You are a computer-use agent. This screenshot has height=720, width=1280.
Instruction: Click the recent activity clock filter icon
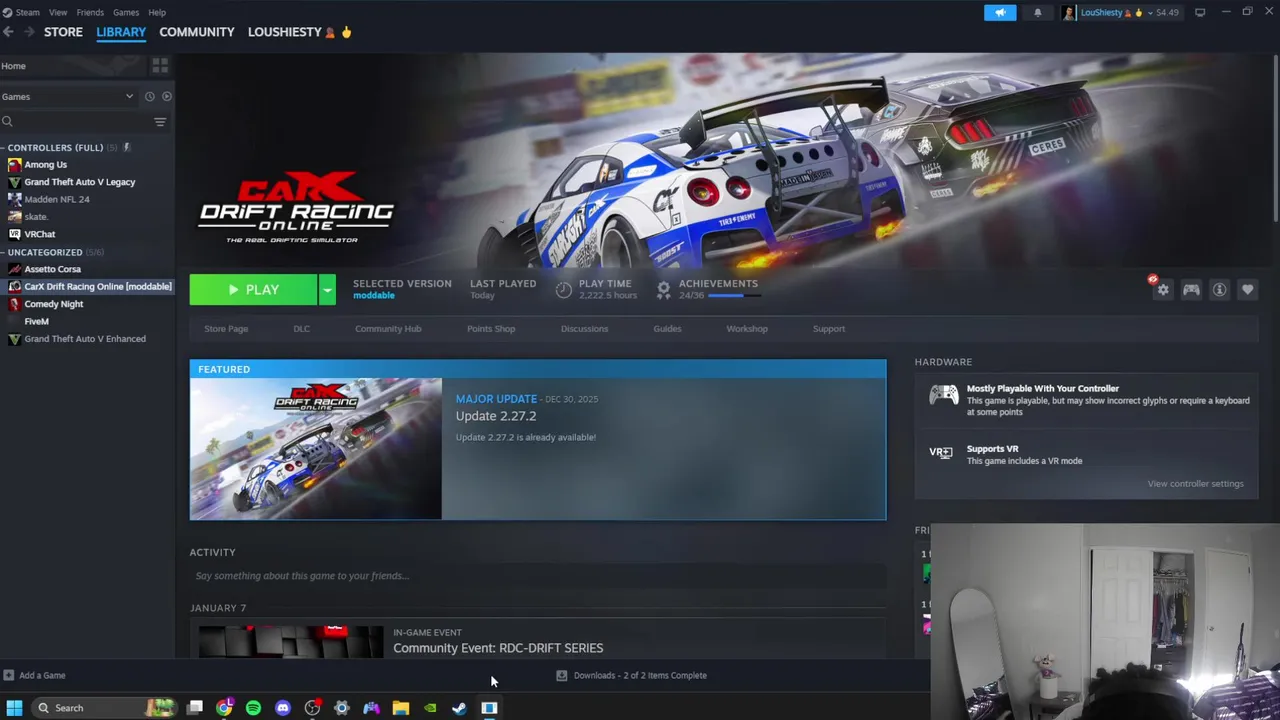(x=149, y=96)
